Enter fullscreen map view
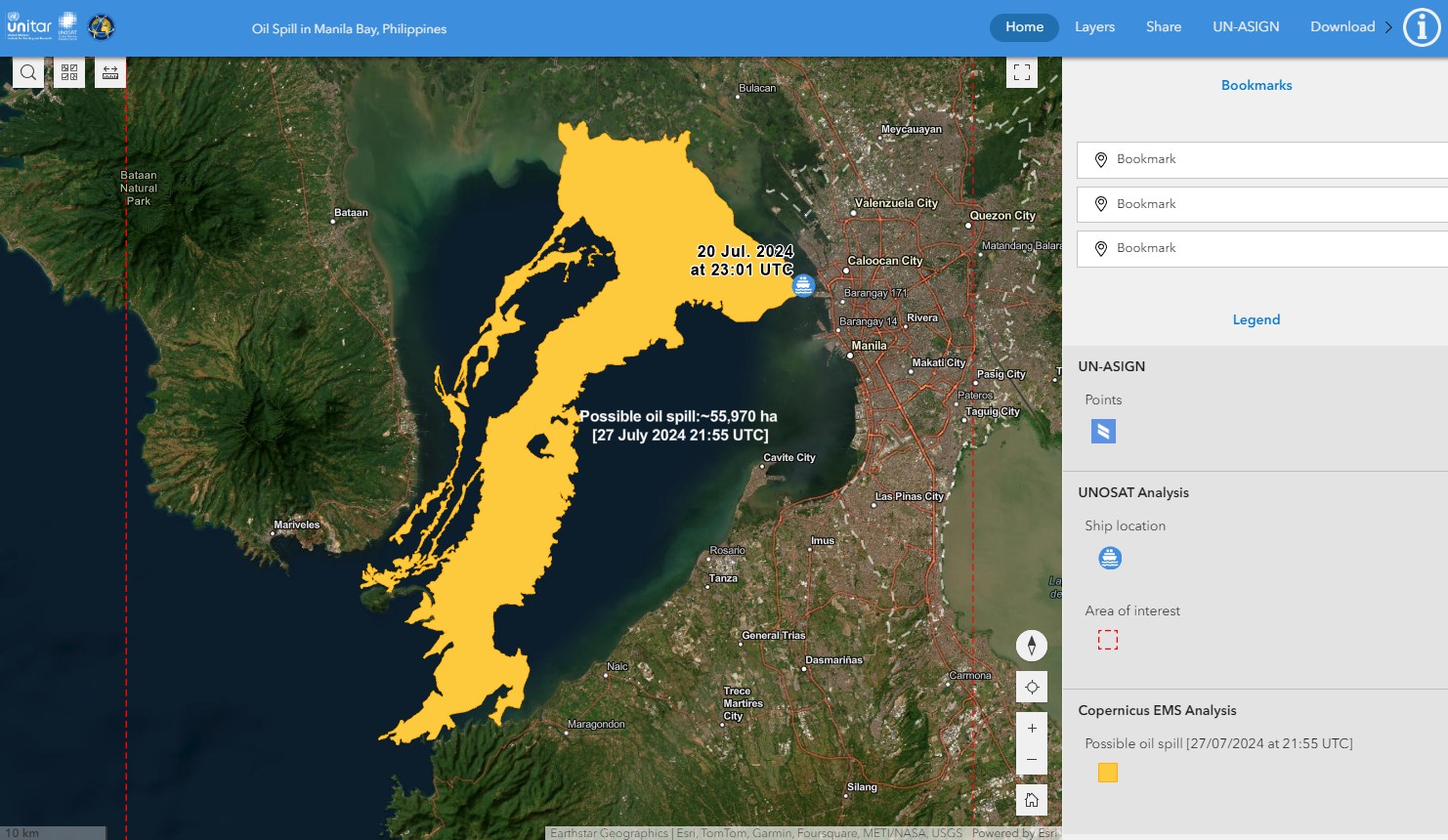 coord(1022,72)
